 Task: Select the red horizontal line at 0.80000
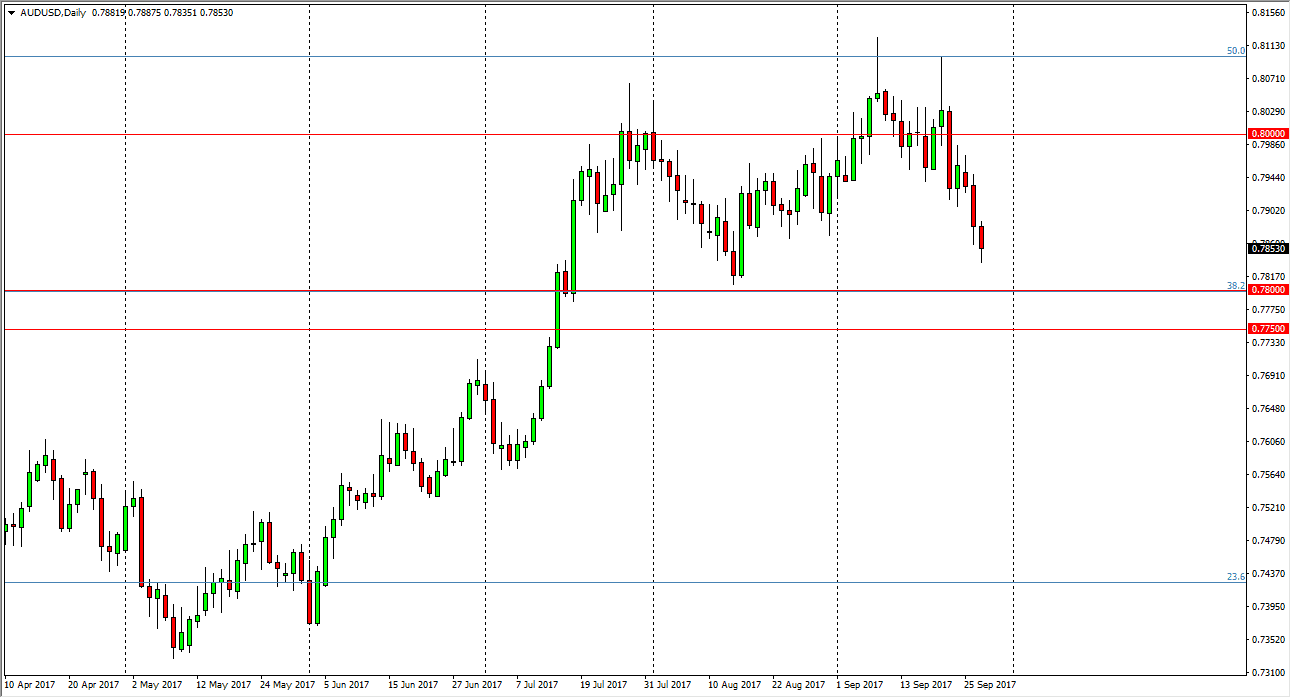[400, 133]
